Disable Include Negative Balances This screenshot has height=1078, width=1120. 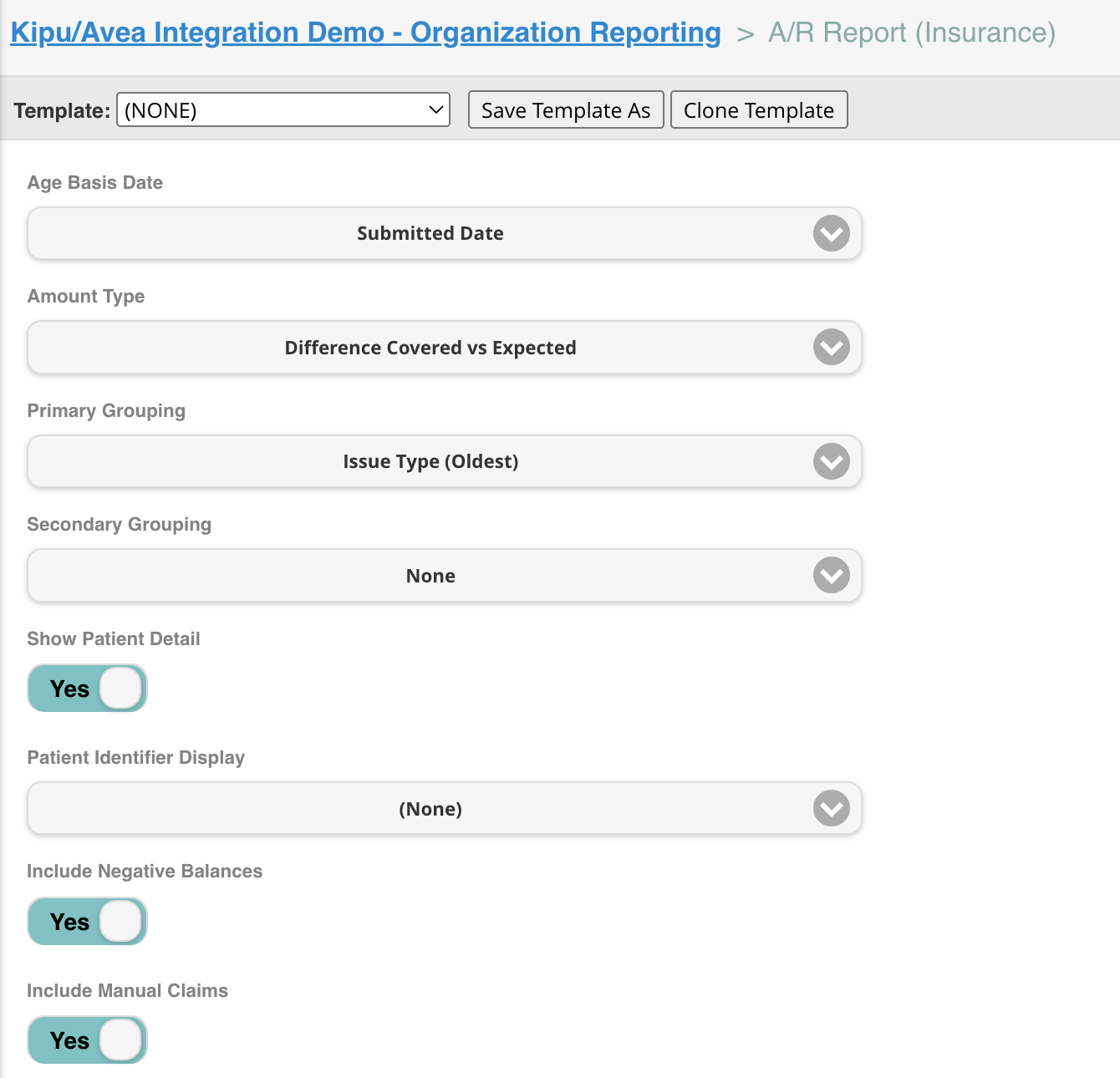click(87, 921)
